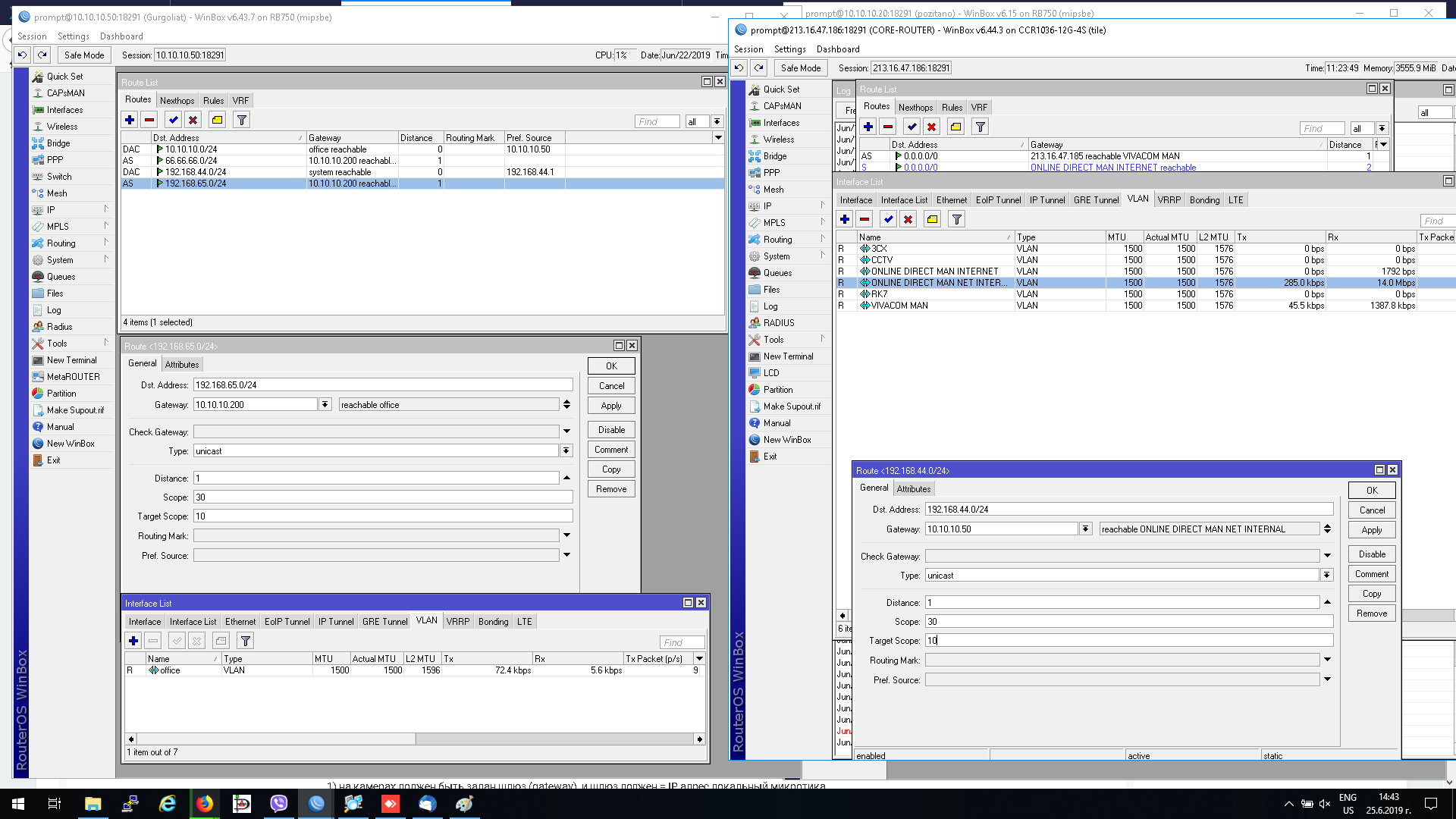
Task: Click remove minus icon in Gurgoliat Route List
Action: 149,120
